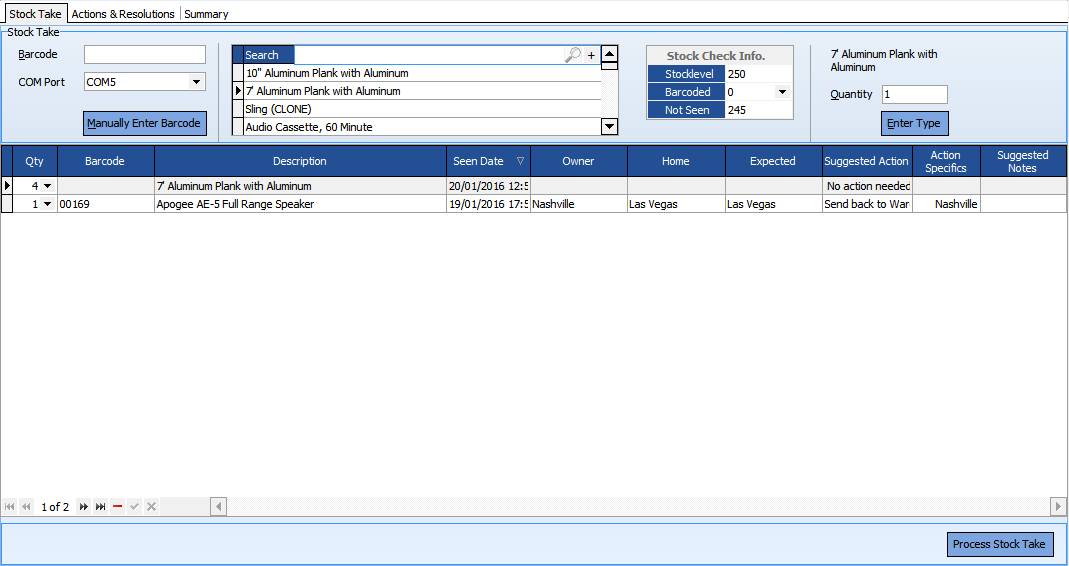Viewport: 1069px width, 566px height.
Task: Click barcode cell 00169
Action: (106, 204)
